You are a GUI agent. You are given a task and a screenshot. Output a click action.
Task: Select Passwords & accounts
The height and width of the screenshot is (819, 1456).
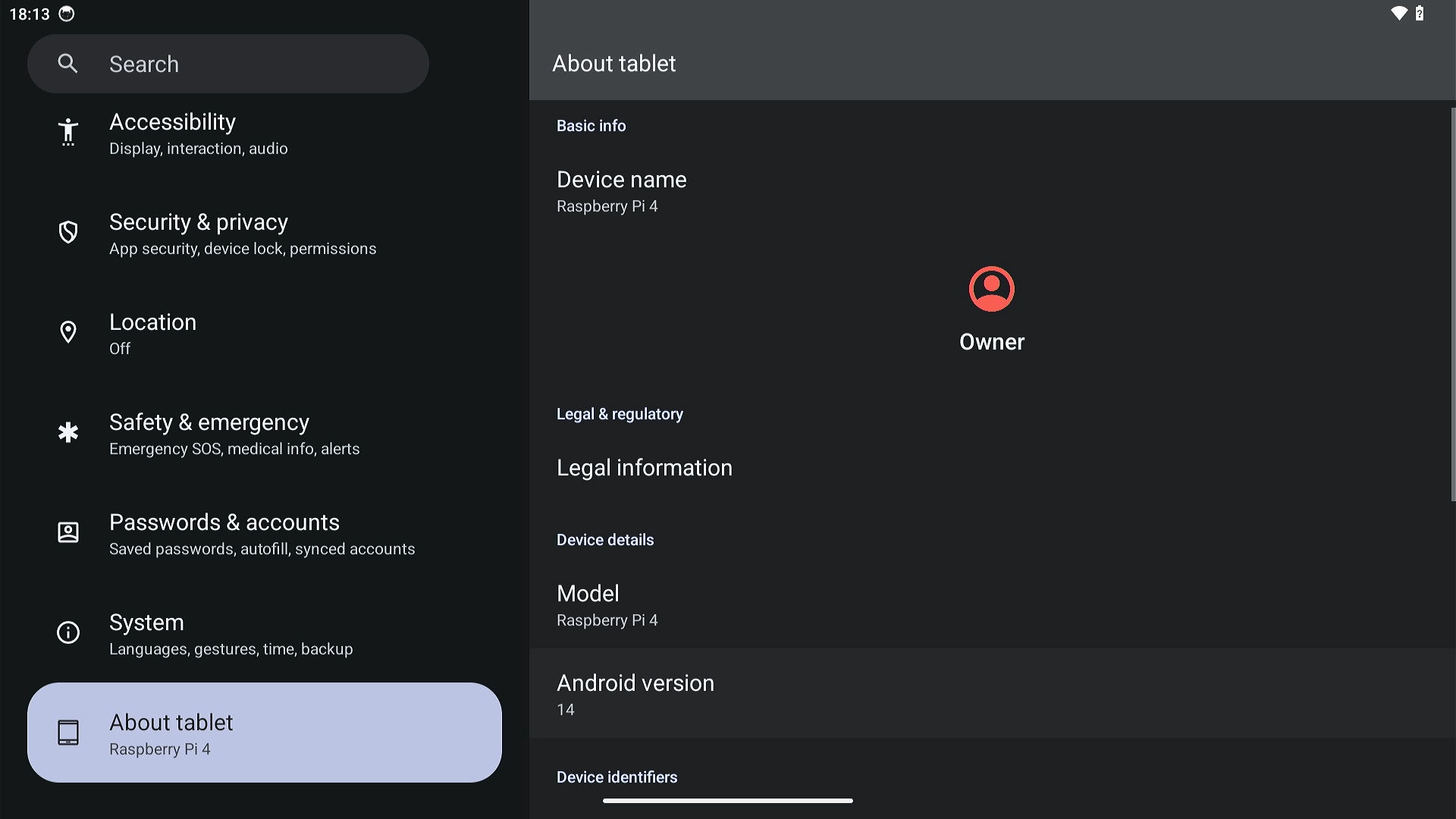click(x=265, y=534)
